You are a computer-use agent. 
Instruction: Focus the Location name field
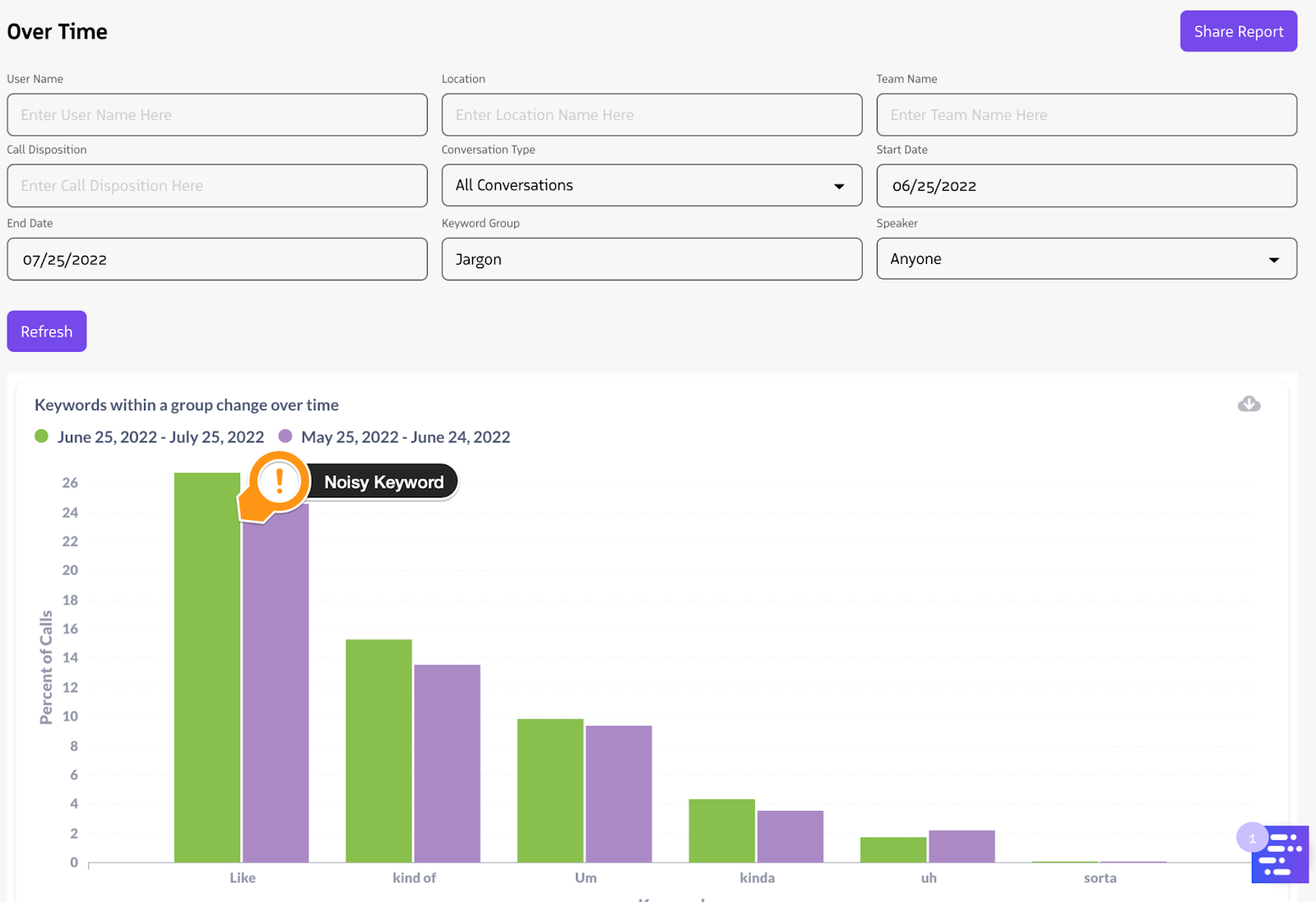tap(651, 115)
